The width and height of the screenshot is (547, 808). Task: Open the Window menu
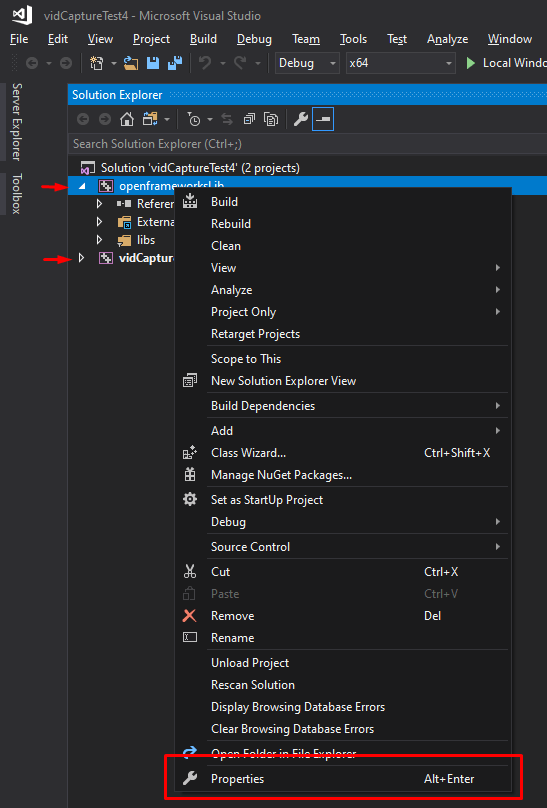pos(509,39)
